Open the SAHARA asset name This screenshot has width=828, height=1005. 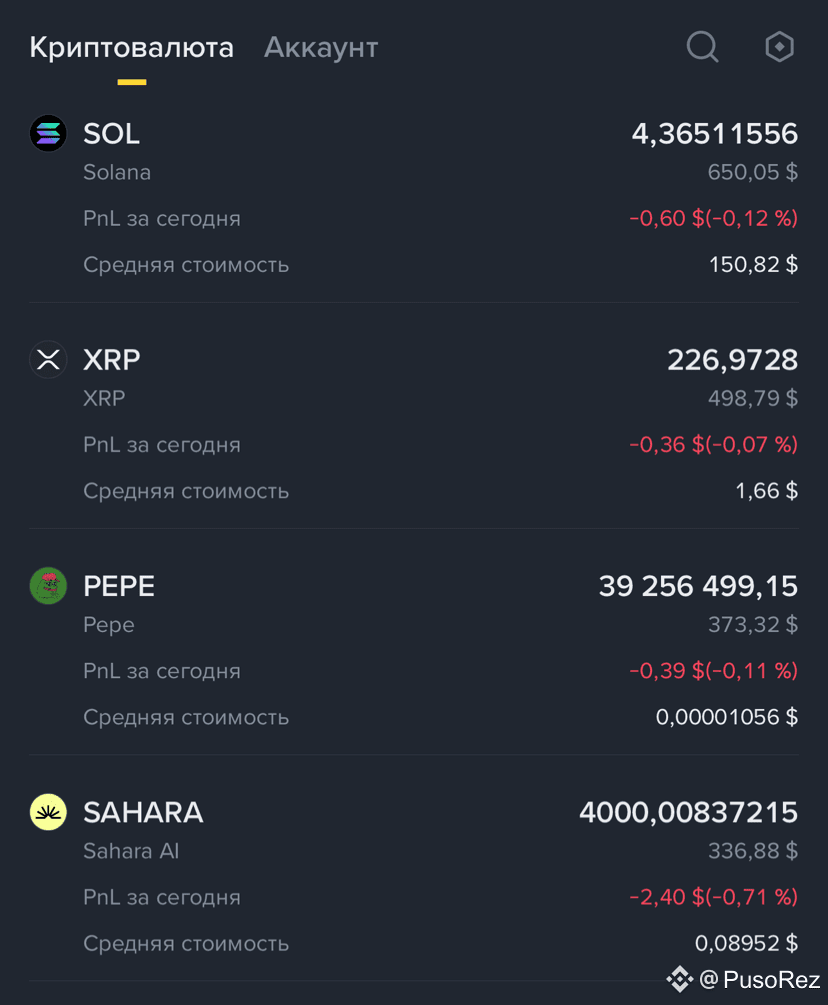[x=143, y=813]
